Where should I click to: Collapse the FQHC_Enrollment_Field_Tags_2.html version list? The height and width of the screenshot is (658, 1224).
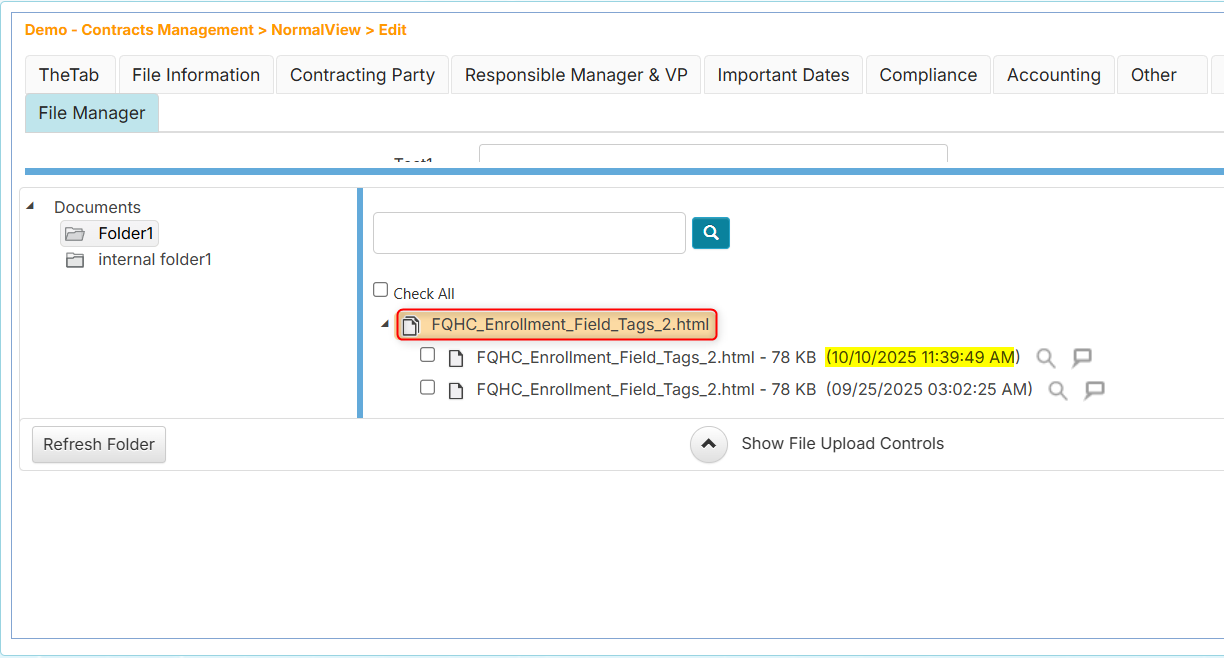tap(384, 324)
